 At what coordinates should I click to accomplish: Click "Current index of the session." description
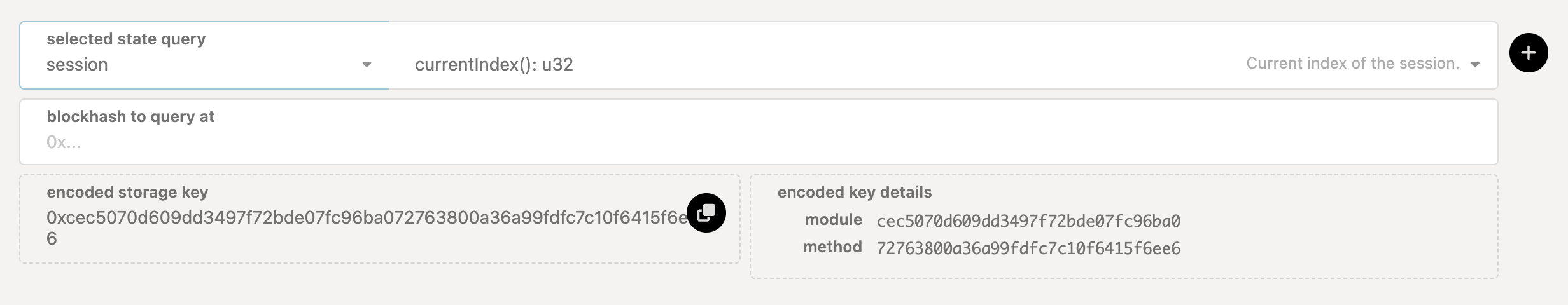[x=1352, y=64]
